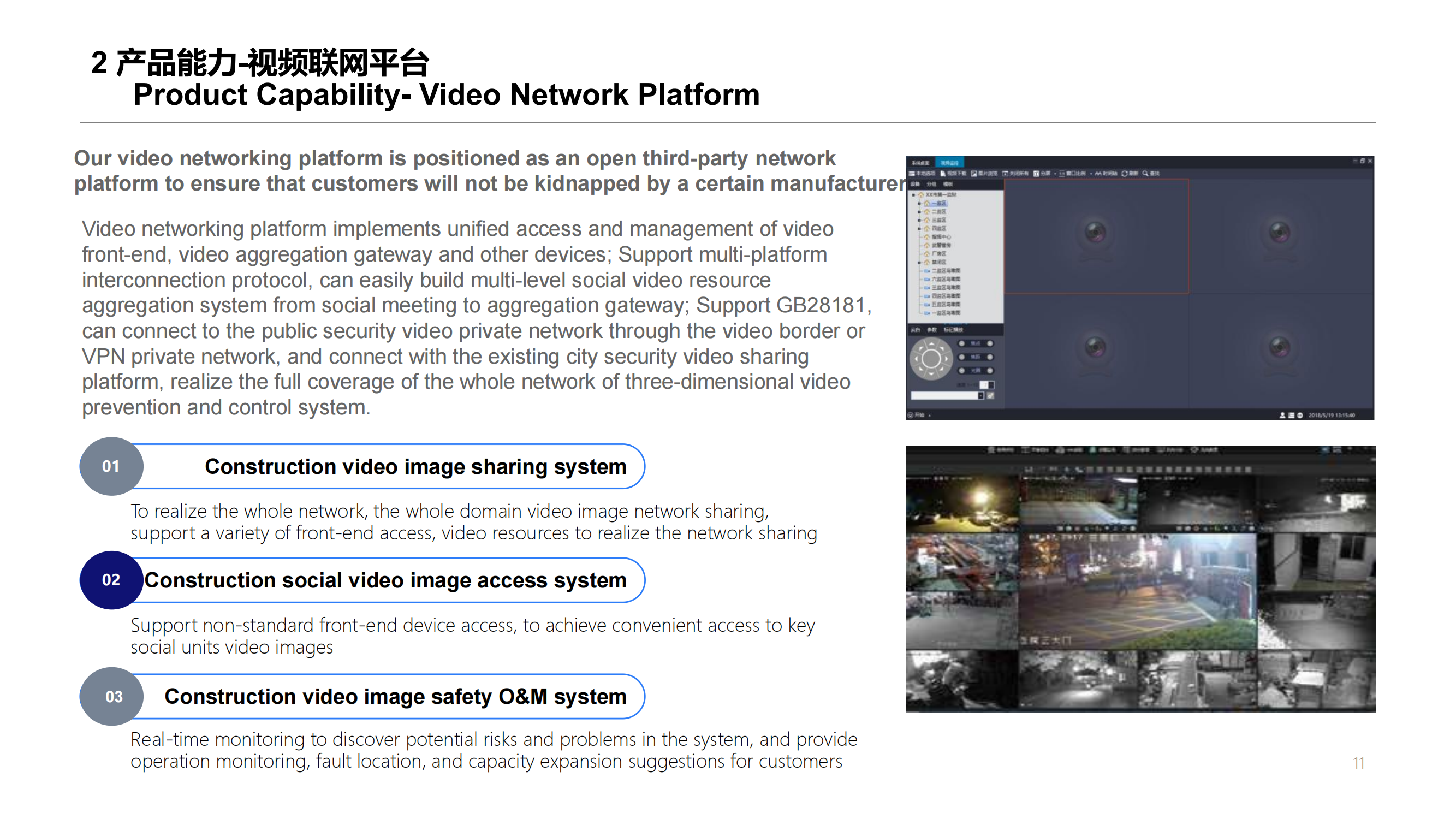Click the magnifier search icon
1456x819 pixels.
click(1145, 174)
